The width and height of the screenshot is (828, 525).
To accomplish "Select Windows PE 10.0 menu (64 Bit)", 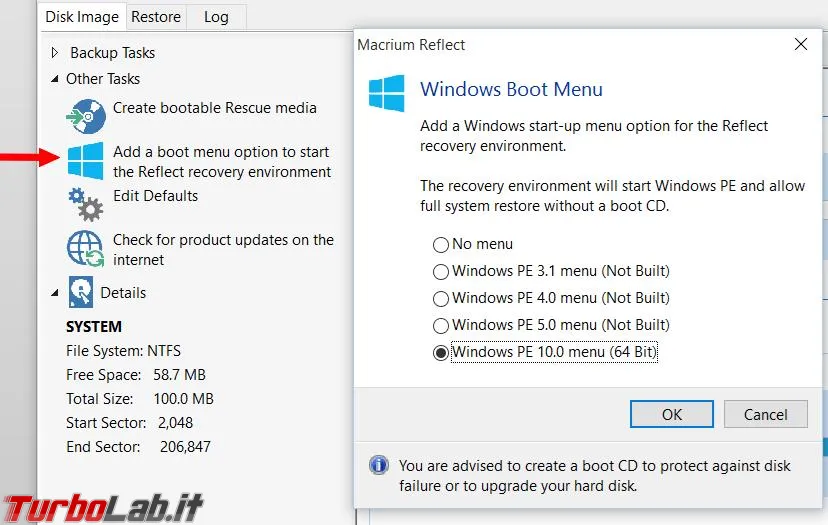I will [x=441, y=352].
